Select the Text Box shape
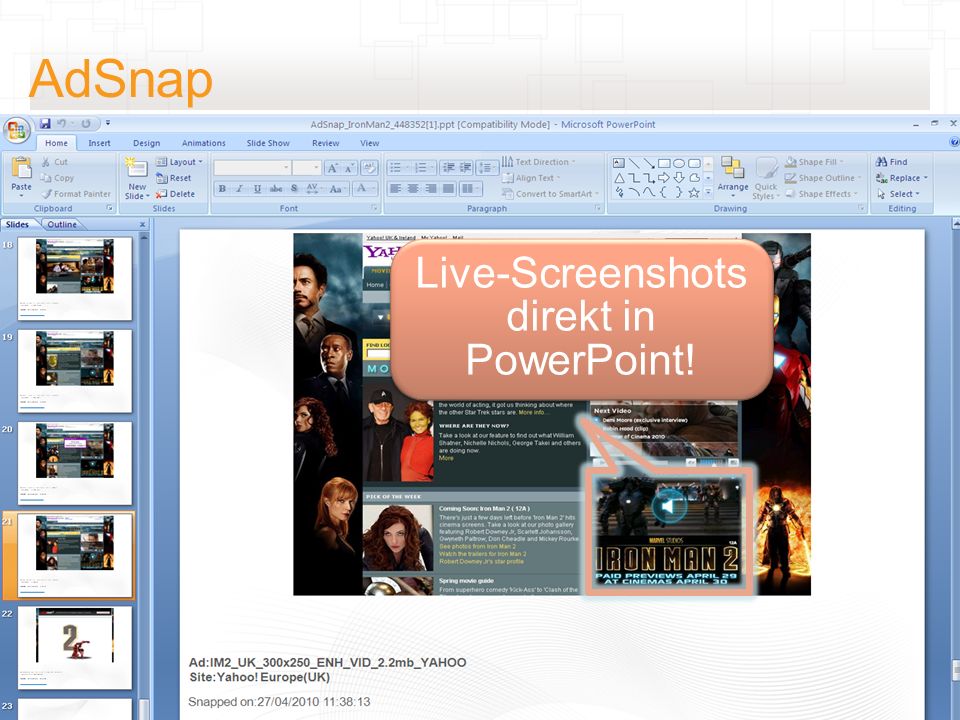The image size is (960, 720). pos(619,163)
